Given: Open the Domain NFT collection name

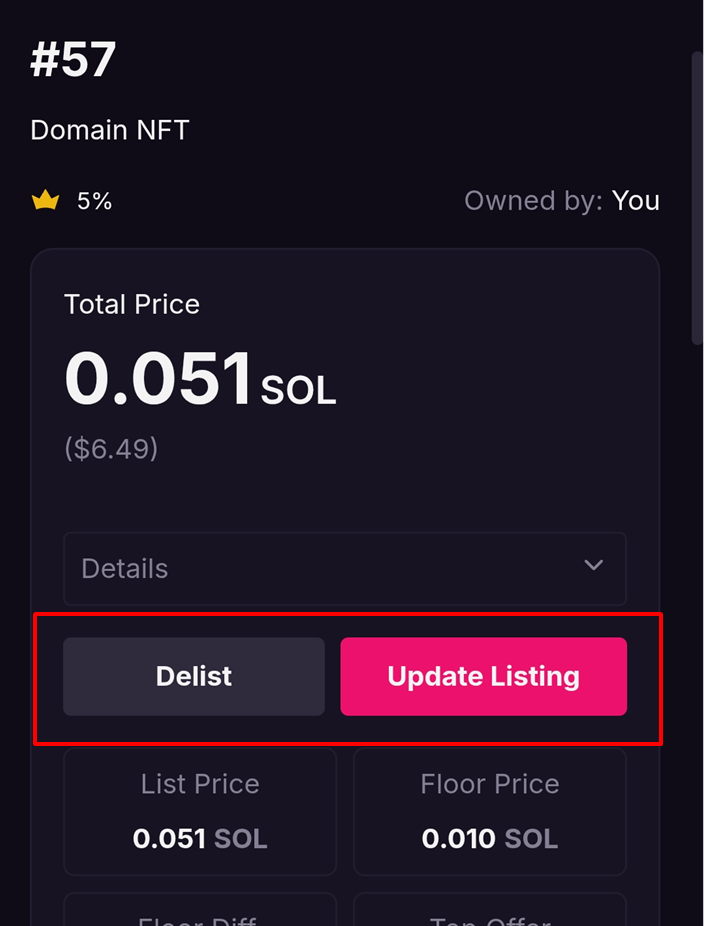Looking at the screenshot, I should [x=109, y=130].
